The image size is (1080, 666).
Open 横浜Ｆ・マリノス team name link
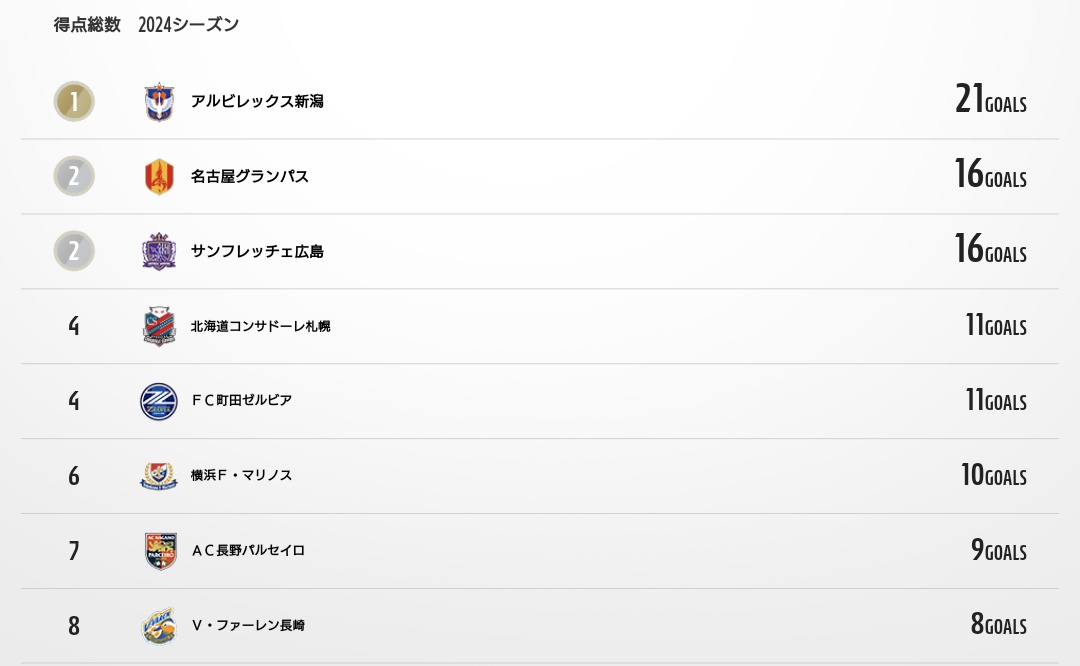(x=242, y=476)
